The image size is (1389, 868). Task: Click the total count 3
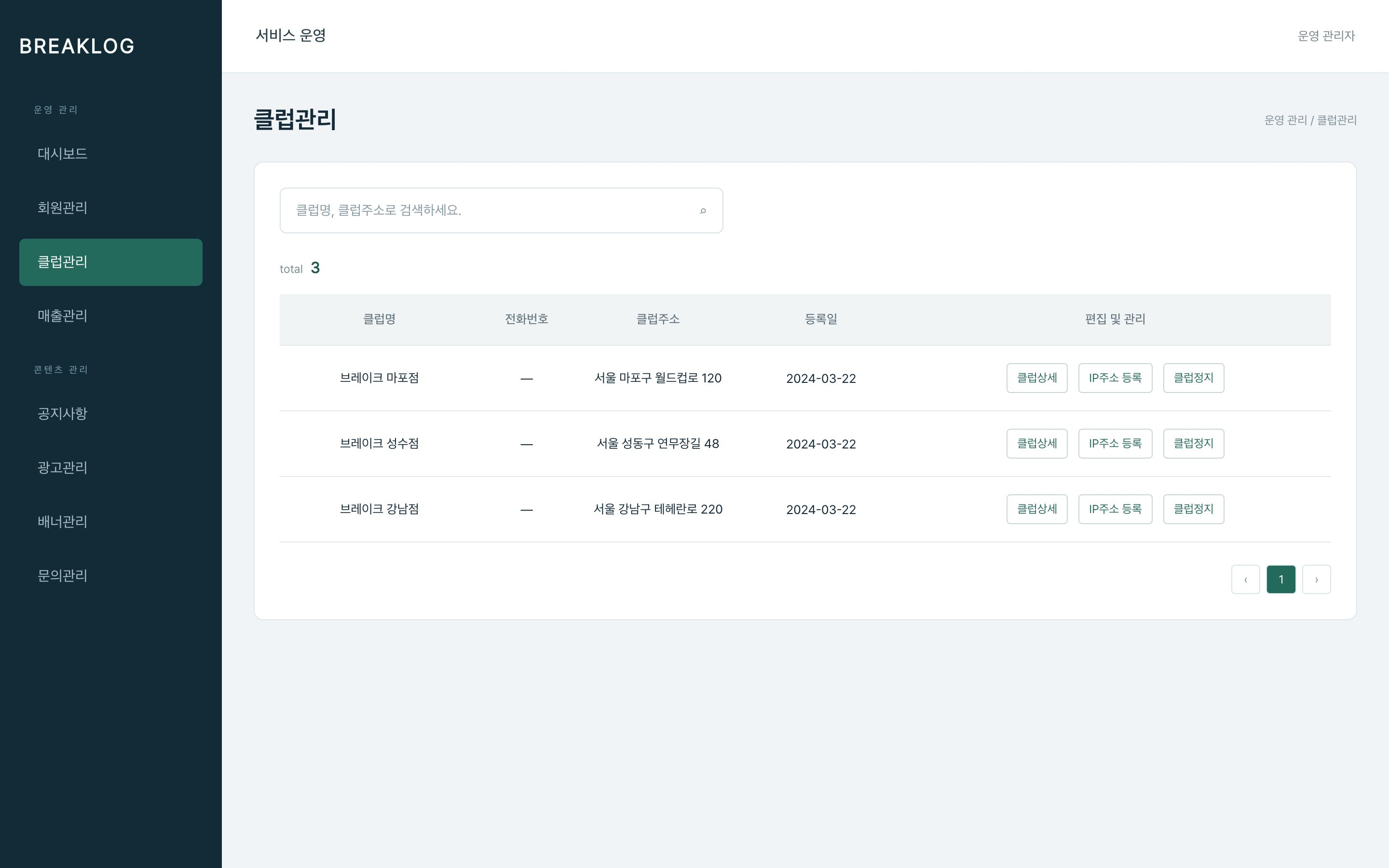click(x=315, y=268)
